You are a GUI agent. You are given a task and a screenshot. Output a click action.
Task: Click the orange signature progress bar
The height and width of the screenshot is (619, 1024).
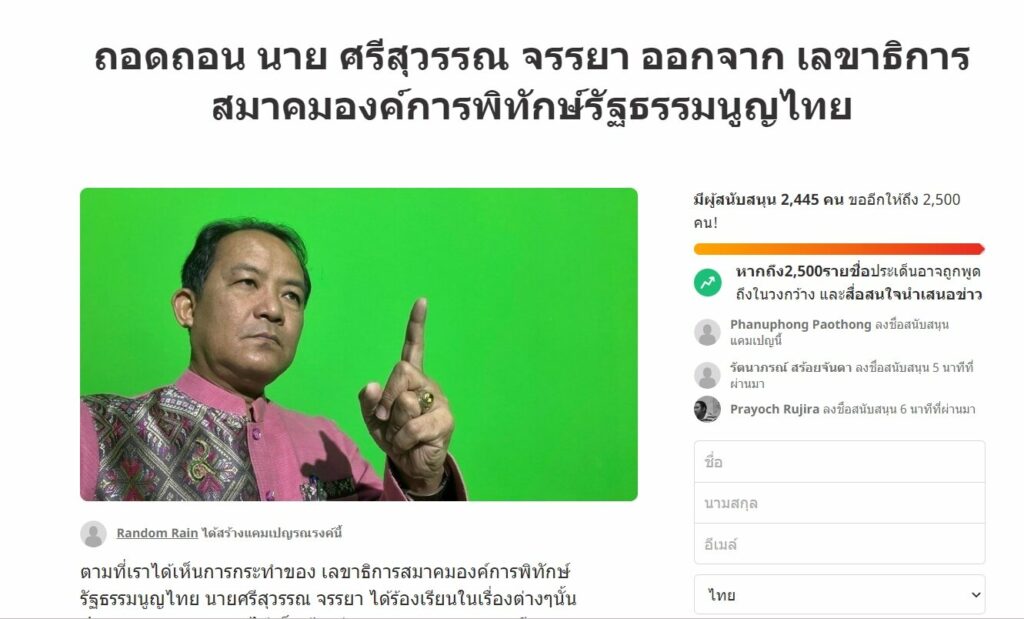pyautogui.click(x=839, y=249)
